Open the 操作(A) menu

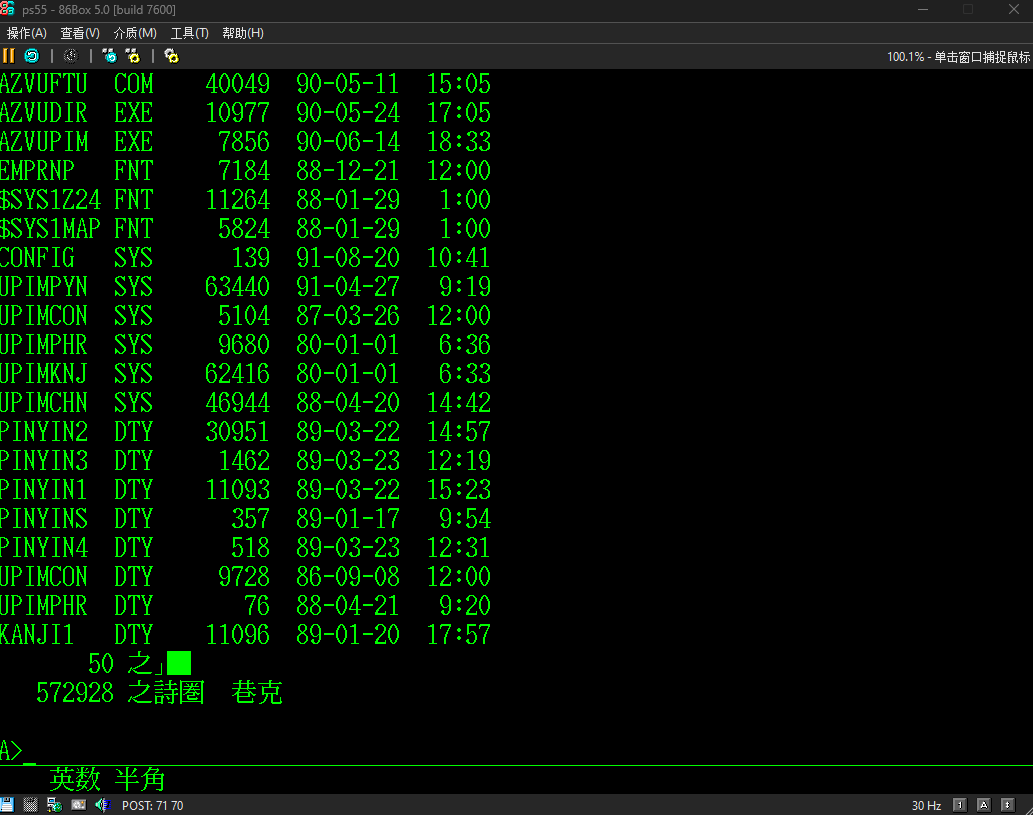[x=27, y=33]
